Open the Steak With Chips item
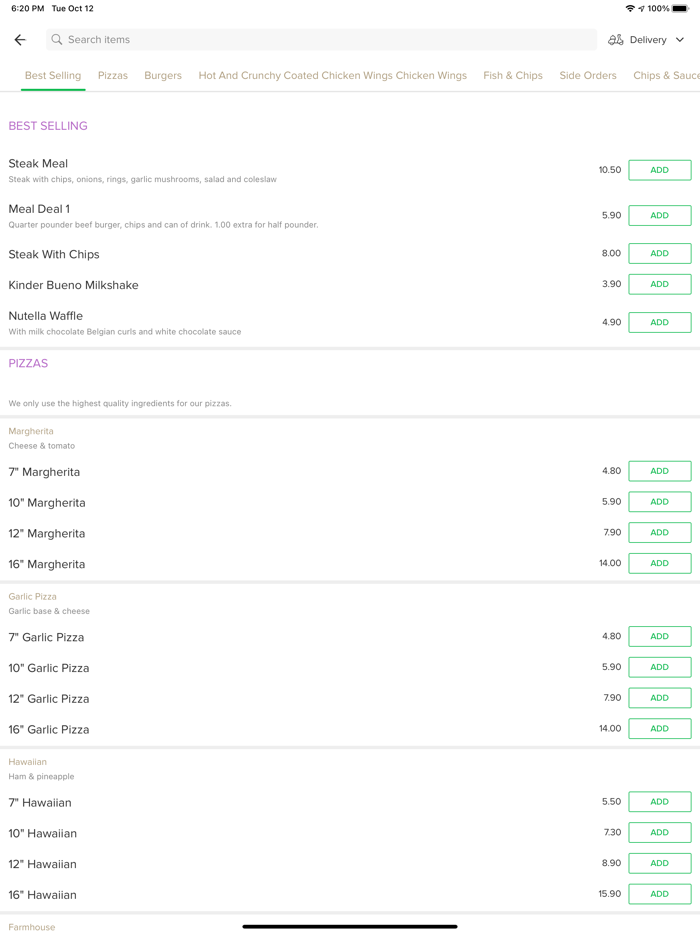This screenshot has width=700, height=934. (54, 254)
